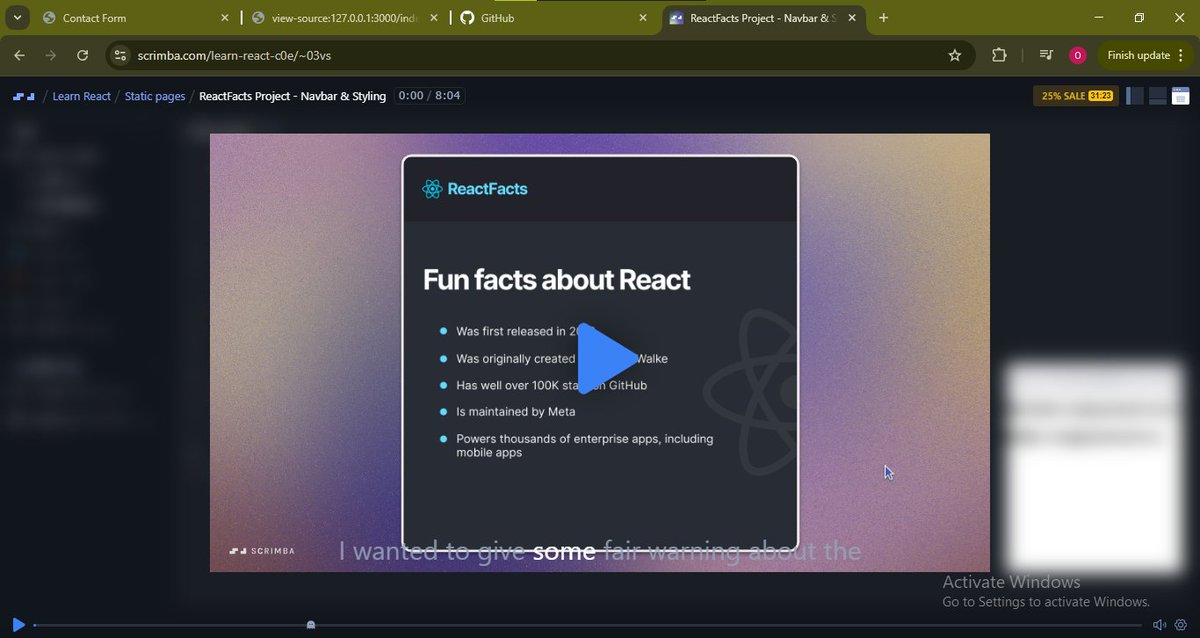Screen dimensions: 1200x638
Task: Bookmark the page with the star icon
Action: click(955, 56)
